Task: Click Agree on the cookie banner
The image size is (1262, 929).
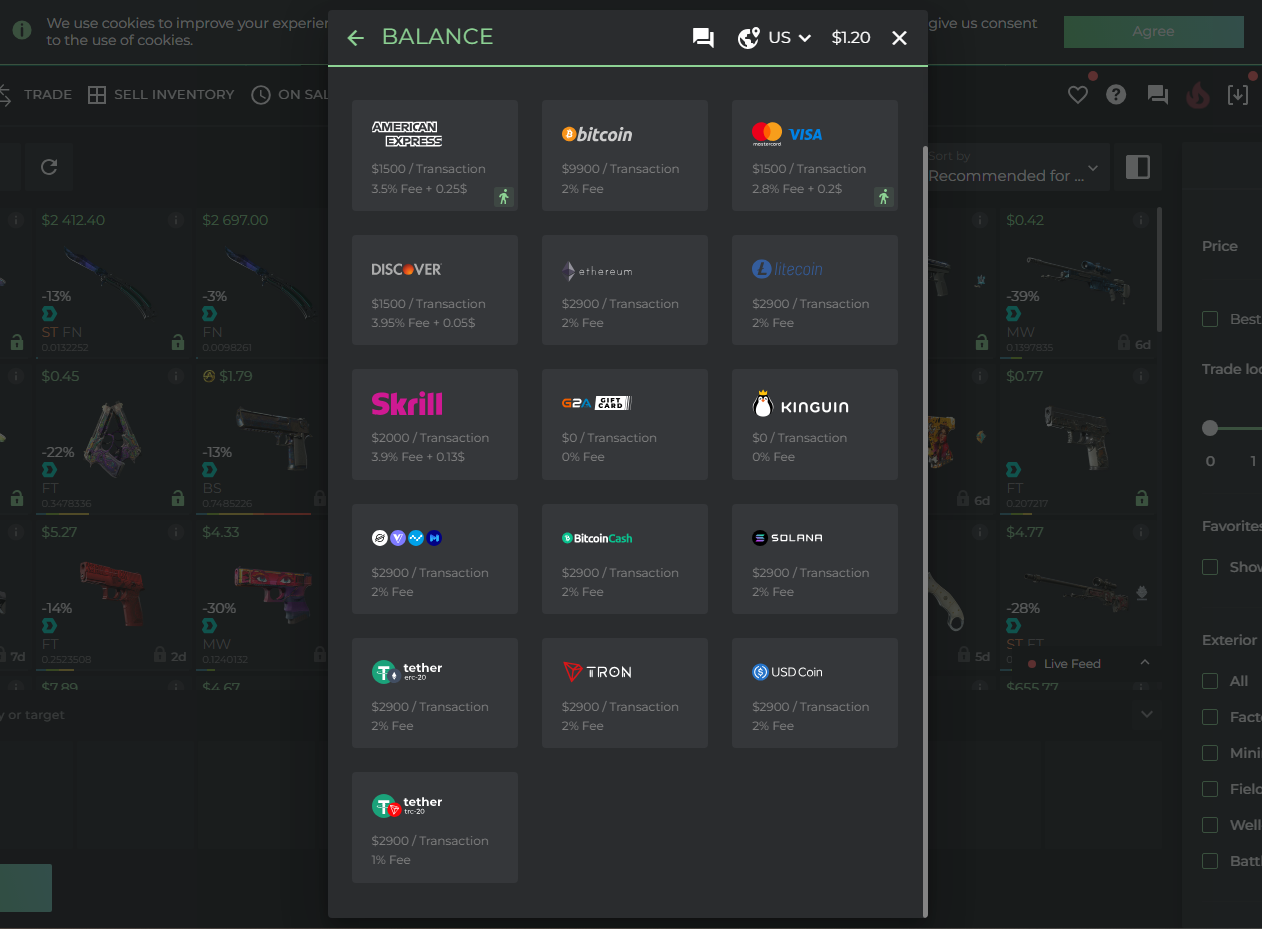Action: tap(1153, 31)
